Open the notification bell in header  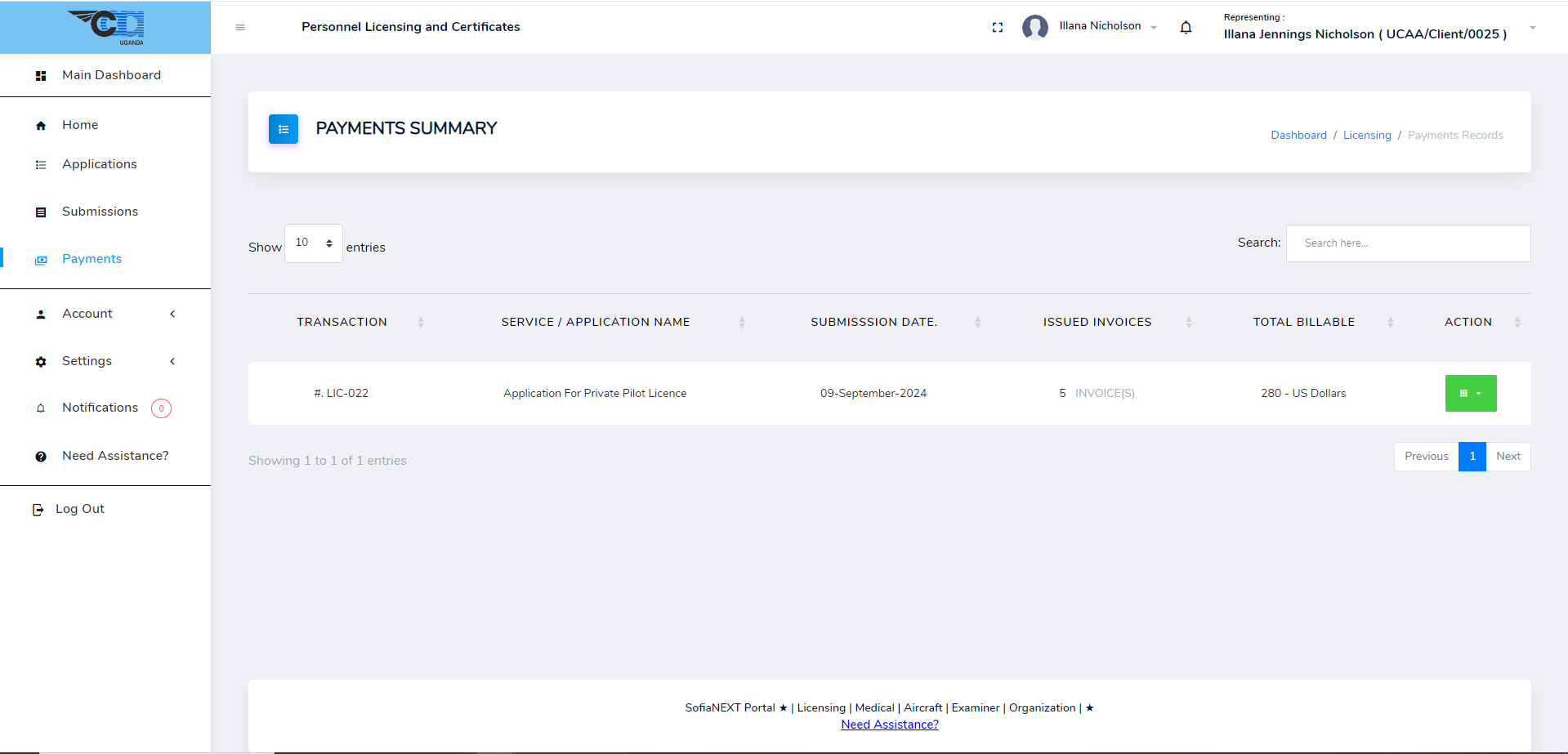[x=1186, y=28]
